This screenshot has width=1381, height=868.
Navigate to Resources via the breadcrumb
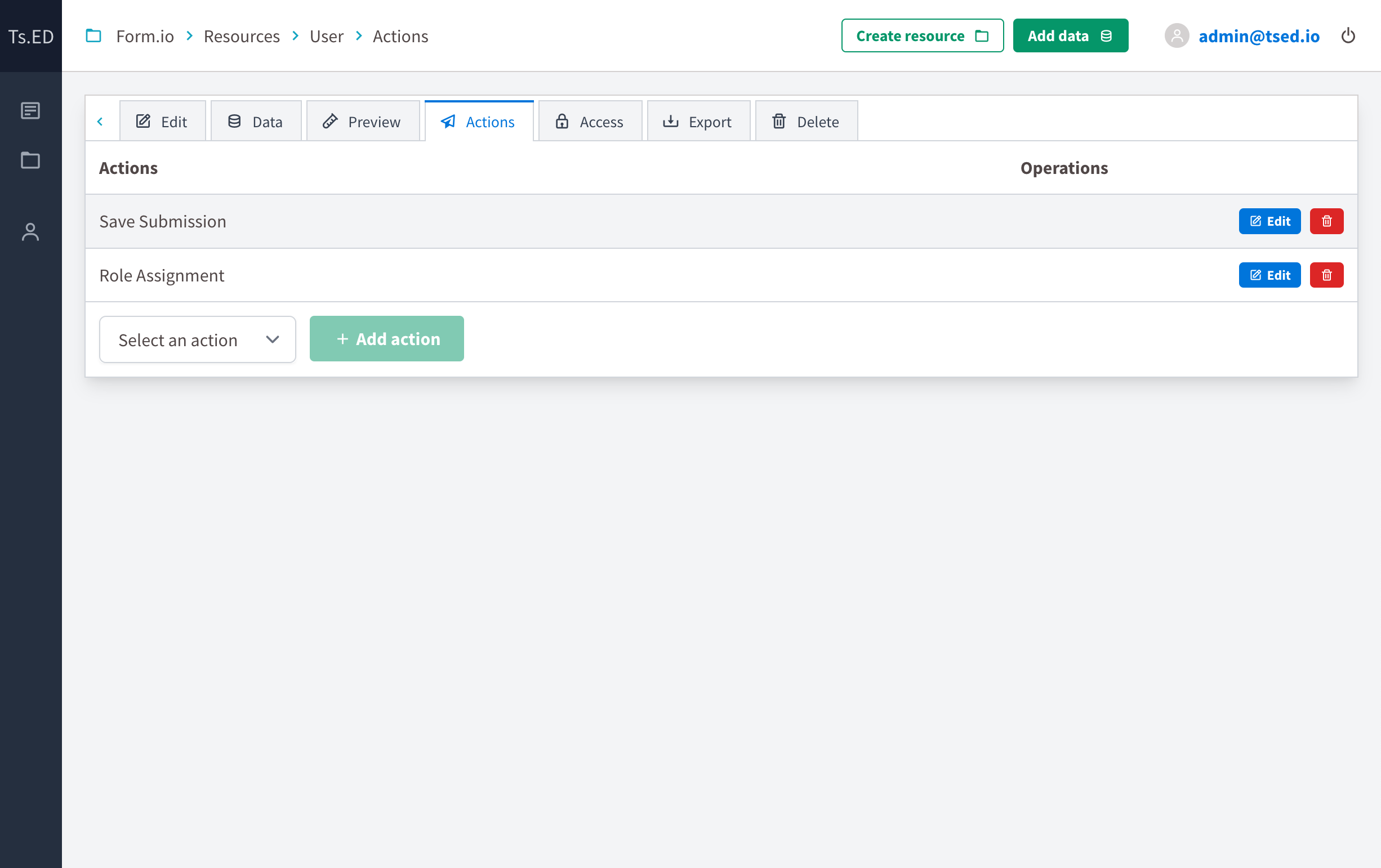pyautogui.click(x=242, y=35)
